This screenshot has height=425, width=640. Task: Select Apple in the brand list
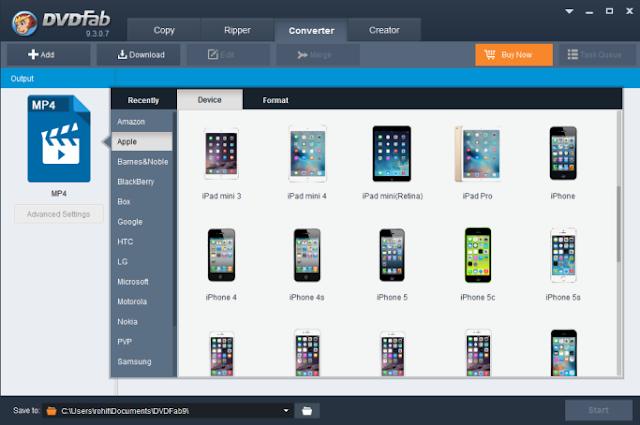pos(142,142)
